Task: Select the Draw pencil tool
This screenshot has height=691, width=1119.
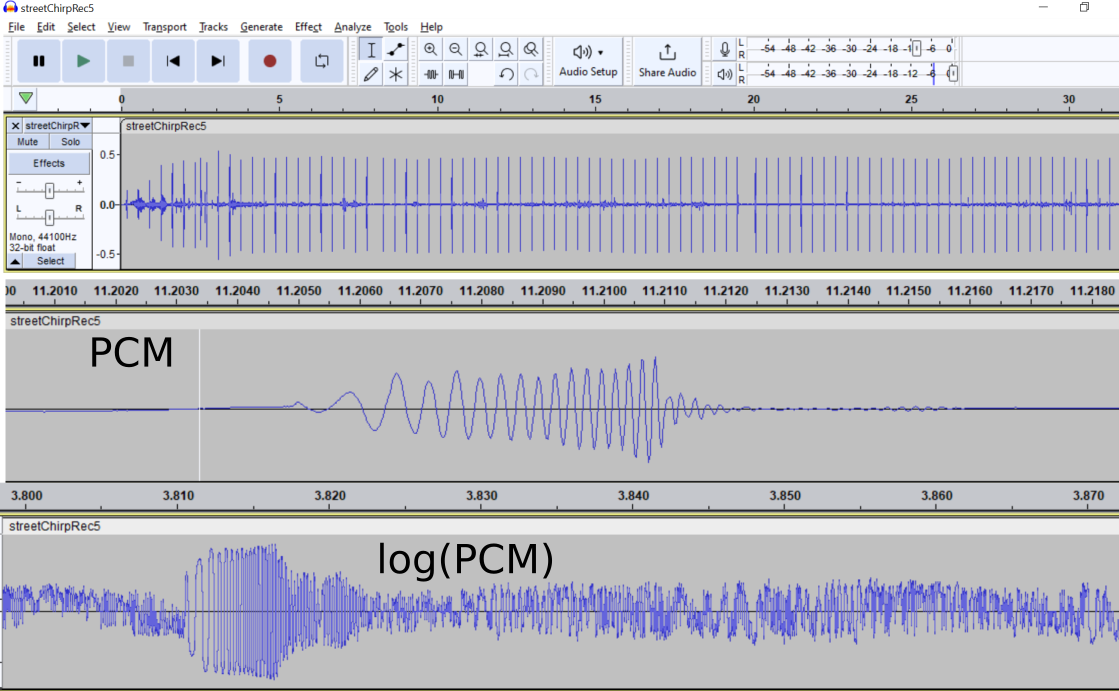Action: 371,74
